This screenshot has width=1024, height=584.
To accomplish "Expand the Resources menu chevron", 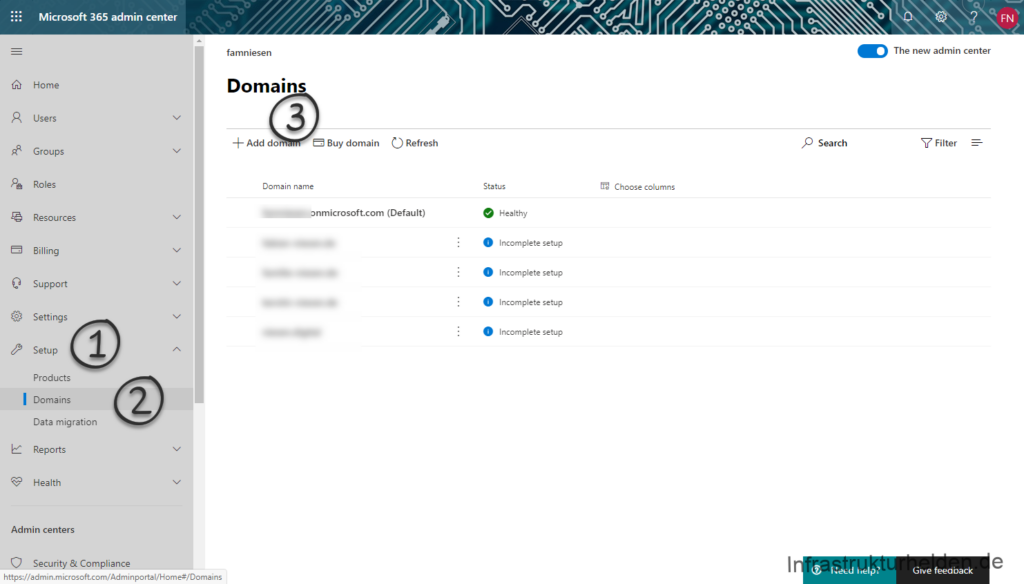I will [x=176, y=217].
